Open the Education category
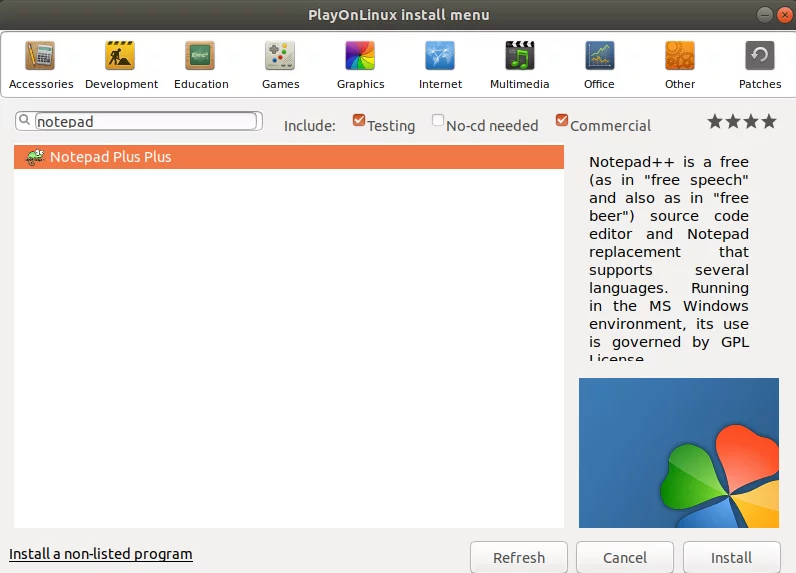 pos(201,64)
